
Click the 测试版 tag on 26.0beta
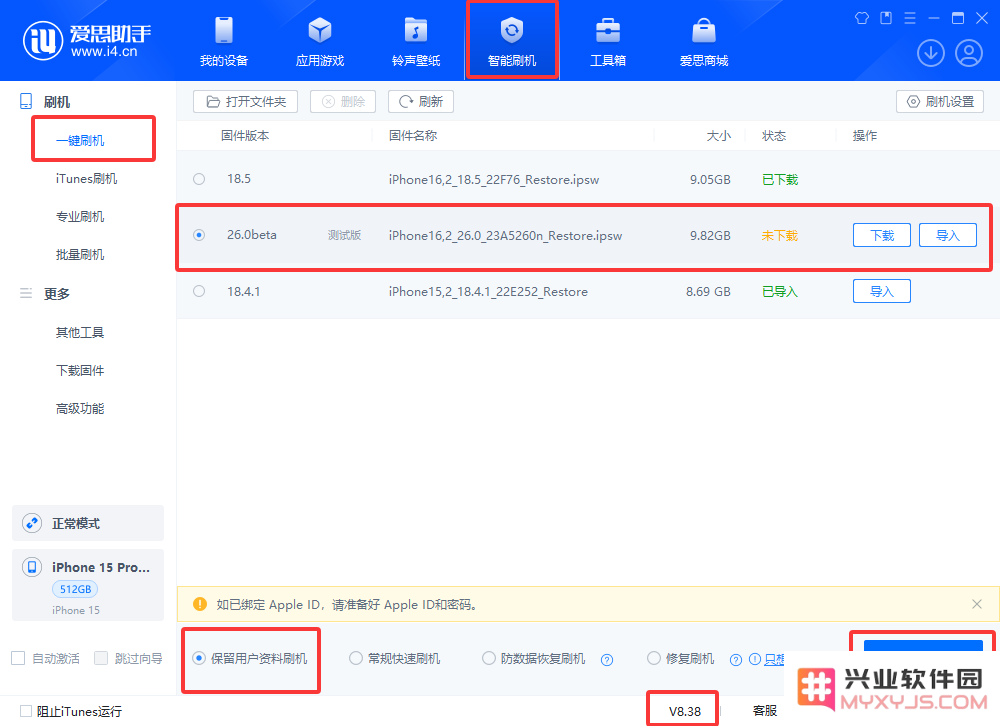tap(344, 235)
